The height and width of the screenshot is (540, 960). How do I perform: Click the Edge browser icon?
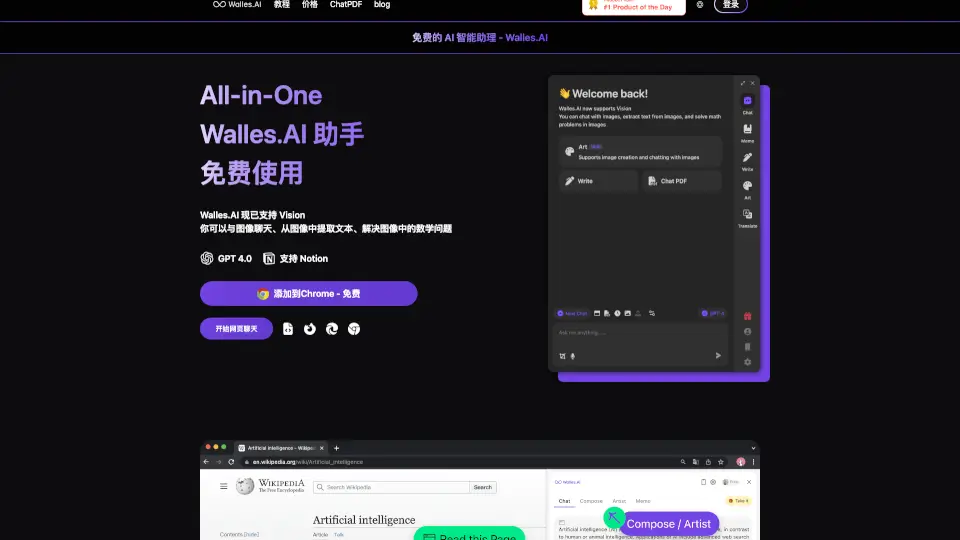332,329
